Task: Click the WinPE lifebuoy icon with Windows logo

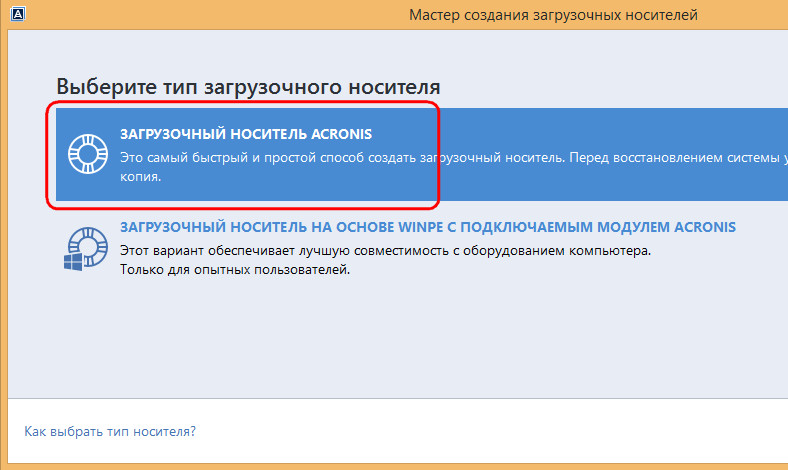Action: (x=86, y=248)
